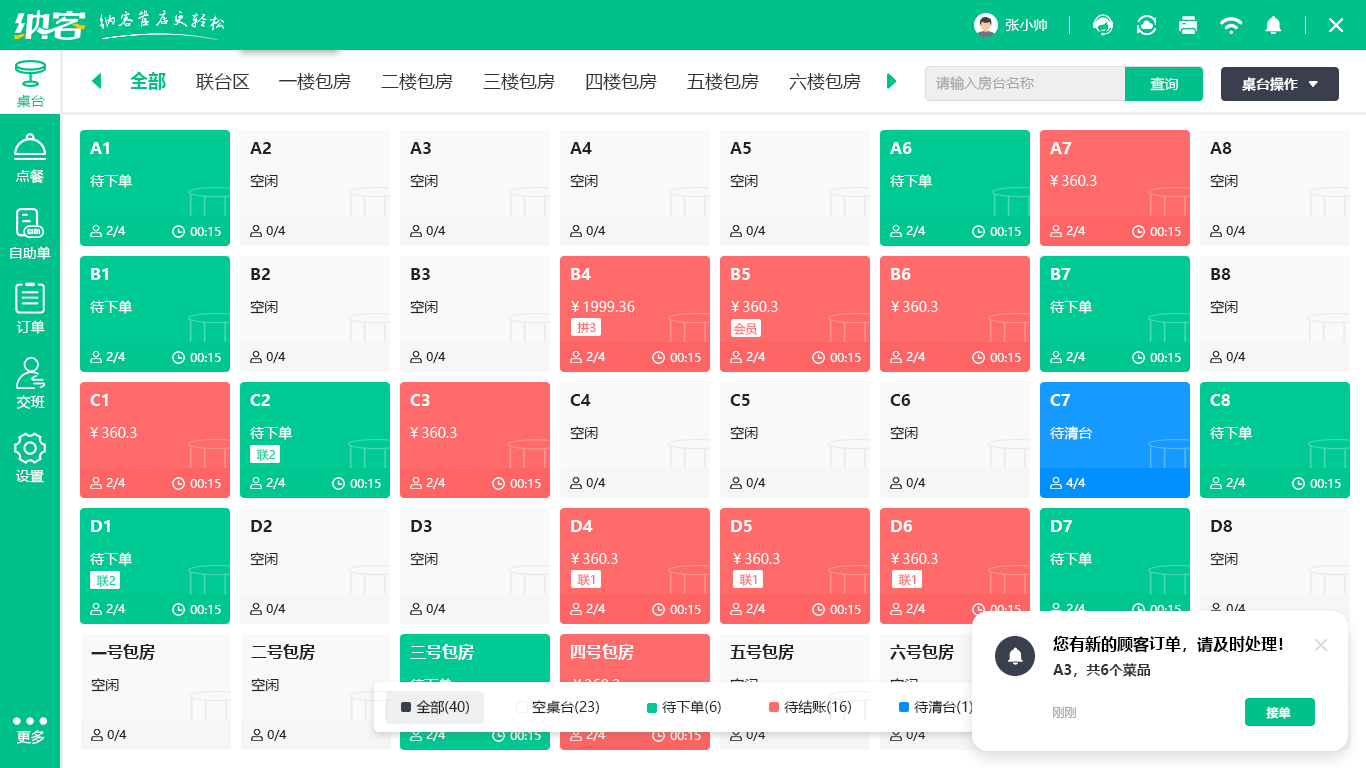Viewport: 1366px width, 768px height.
Task: Expand more floors with the right arrow chevron
Action: point(891,82)
